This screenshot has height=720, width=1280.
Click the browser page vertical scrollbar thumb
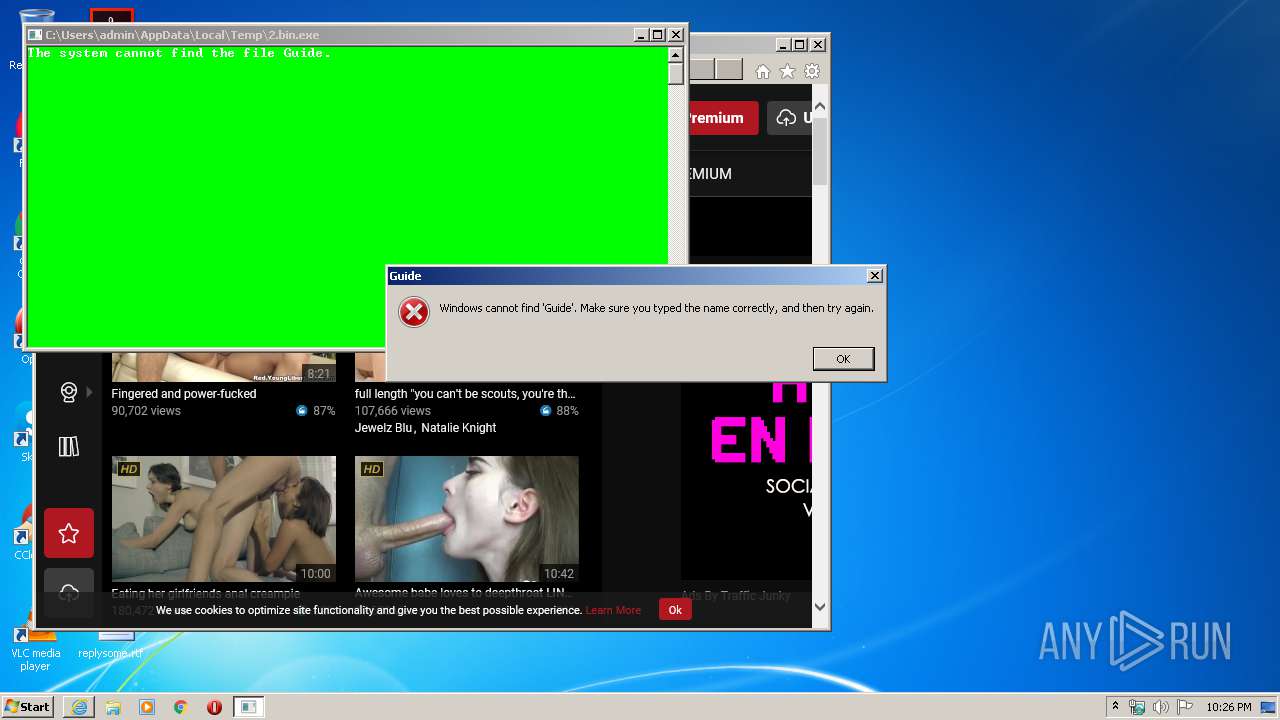pyautogui.click(x=820, y=150)
